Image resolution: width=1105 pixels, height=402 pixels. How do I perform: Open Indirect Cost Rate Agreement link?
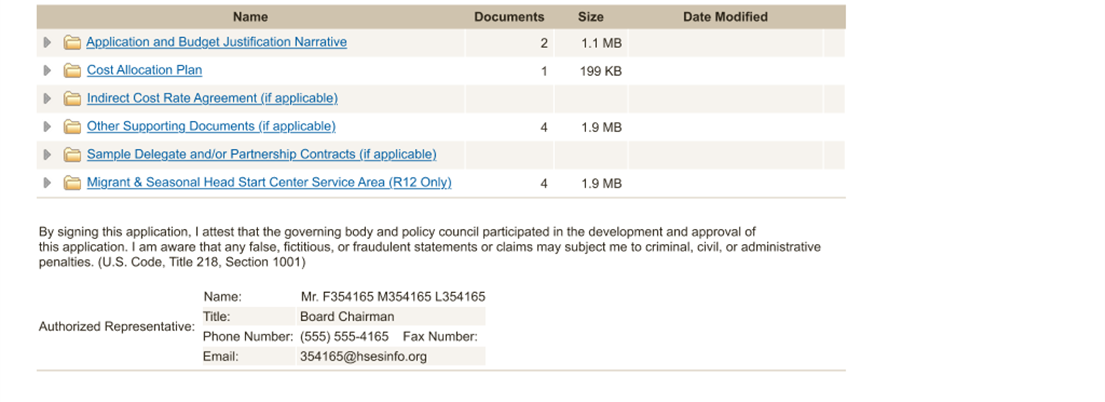tap(212, 99)
